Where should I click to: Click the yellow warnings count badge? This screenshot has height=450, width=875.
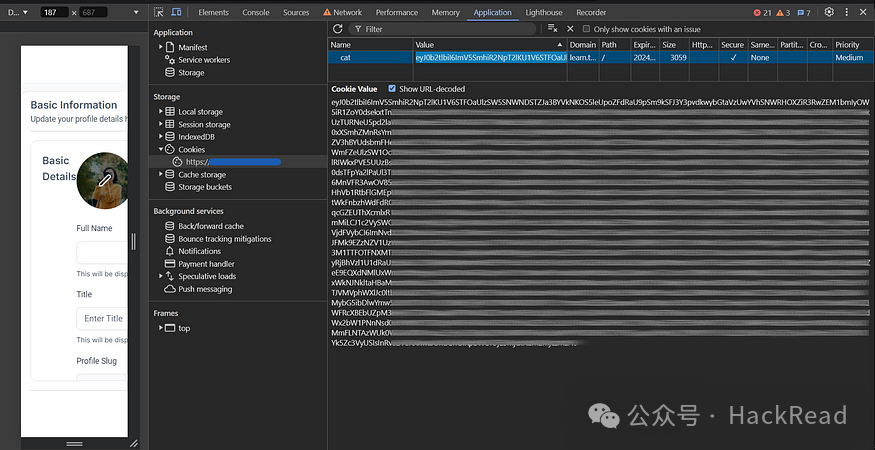click(x=783, y=12)
